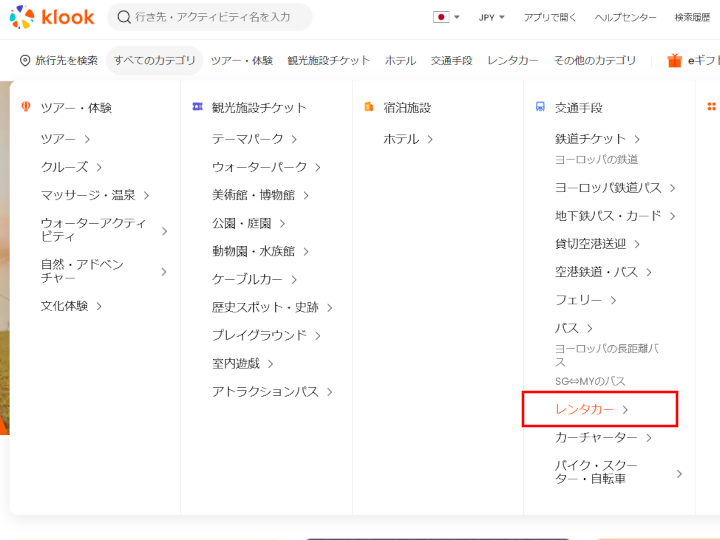Click the Klook logo icon
This screenshot has width=720, height=540.
tap(21, 17)
